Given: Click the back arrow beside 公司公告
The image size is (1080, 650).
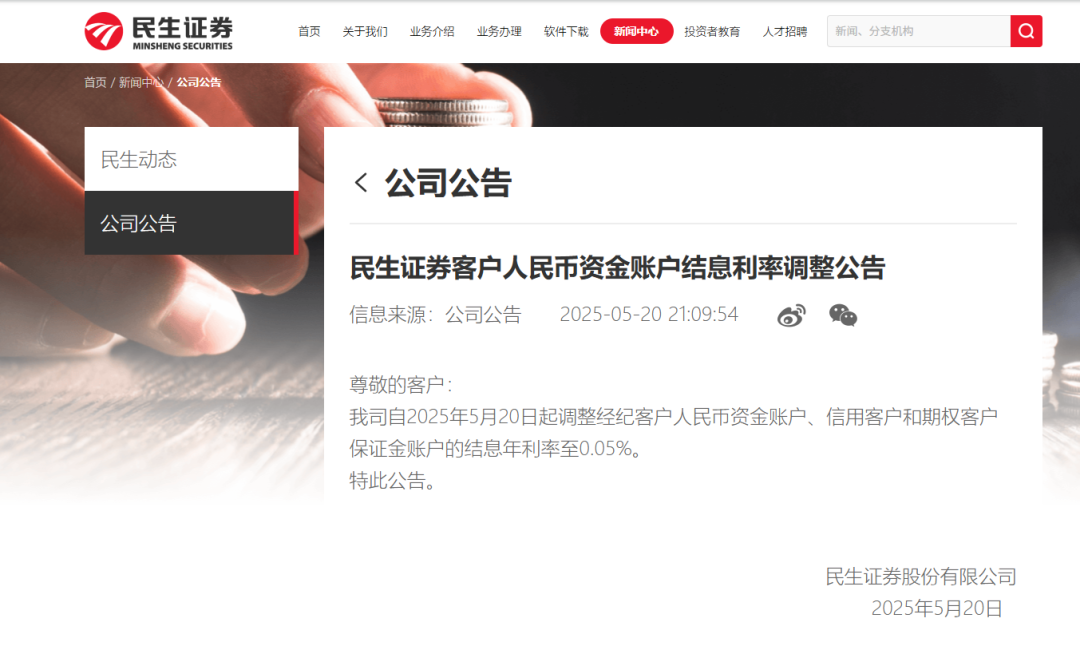Looking at the screenshot, I should click(361, 182).
